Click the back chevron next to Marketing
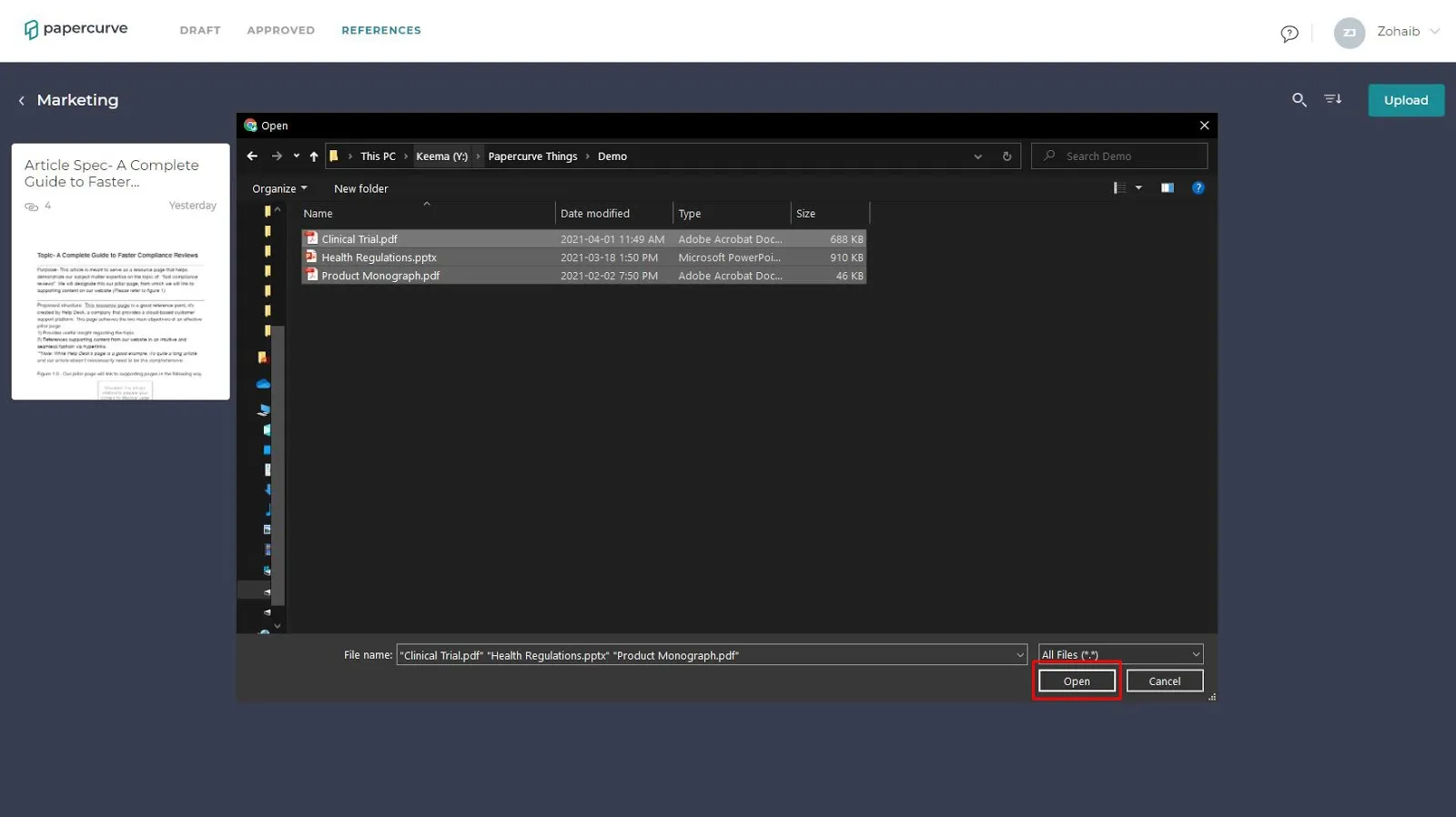The width and height of the screenshot is (1456, 817). (21, 101)
